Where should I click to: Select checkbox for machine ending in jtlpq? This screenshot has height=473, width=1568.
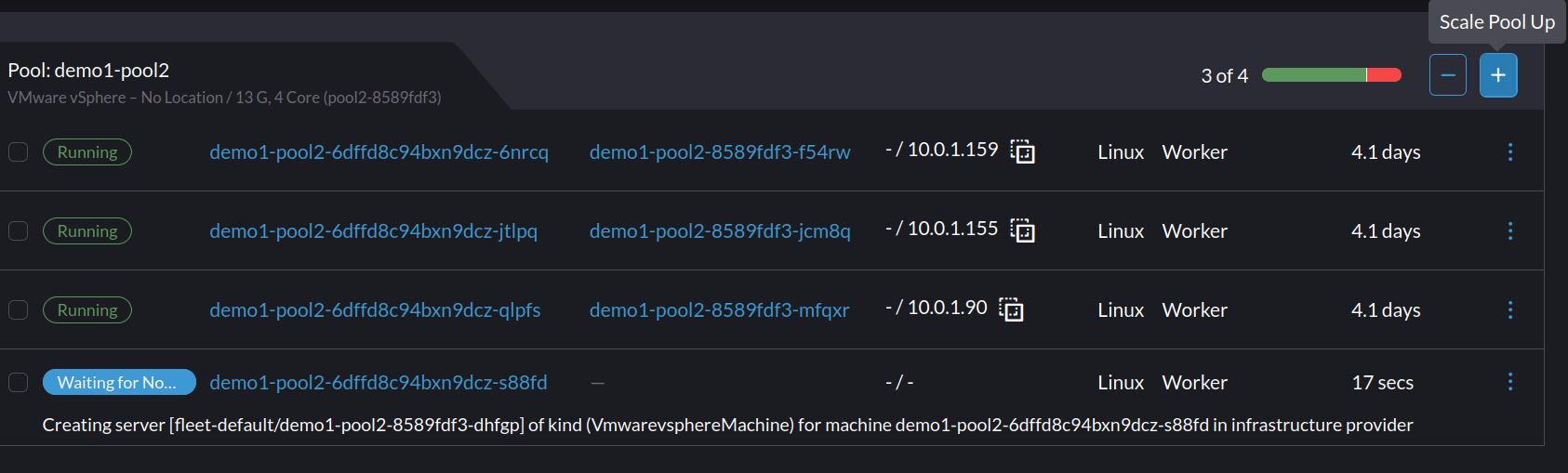coord(19,230)
